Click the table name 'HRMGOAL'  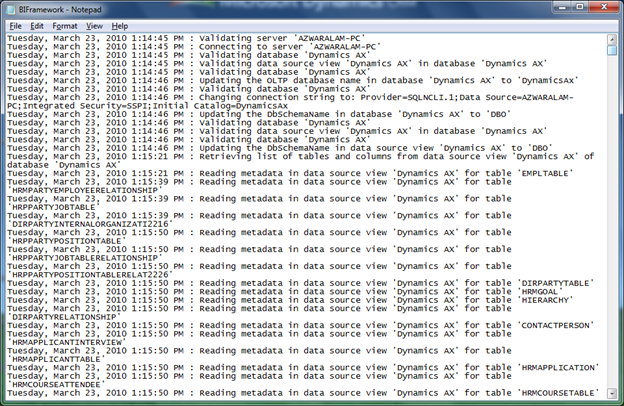[x=540, y=292]
